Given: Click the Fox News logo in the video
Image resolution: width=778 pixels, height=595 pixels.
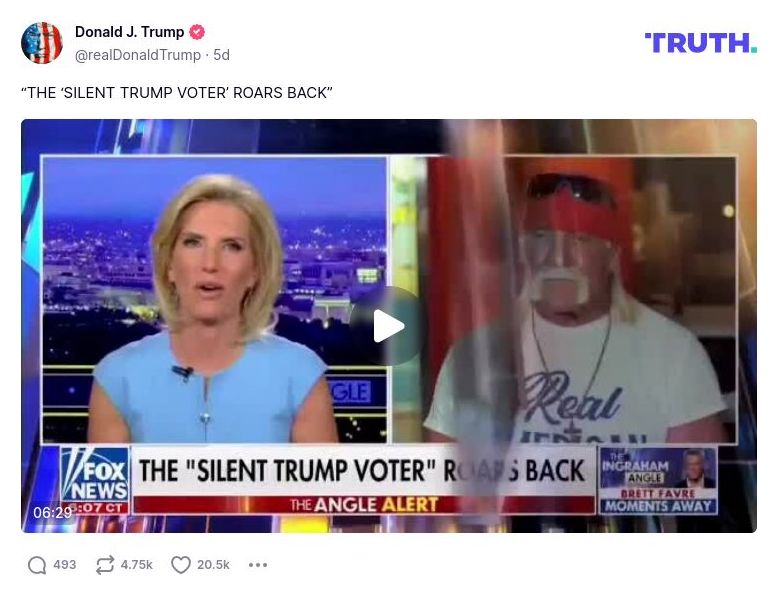Looking at the screenshot, I should coord(95,475).
